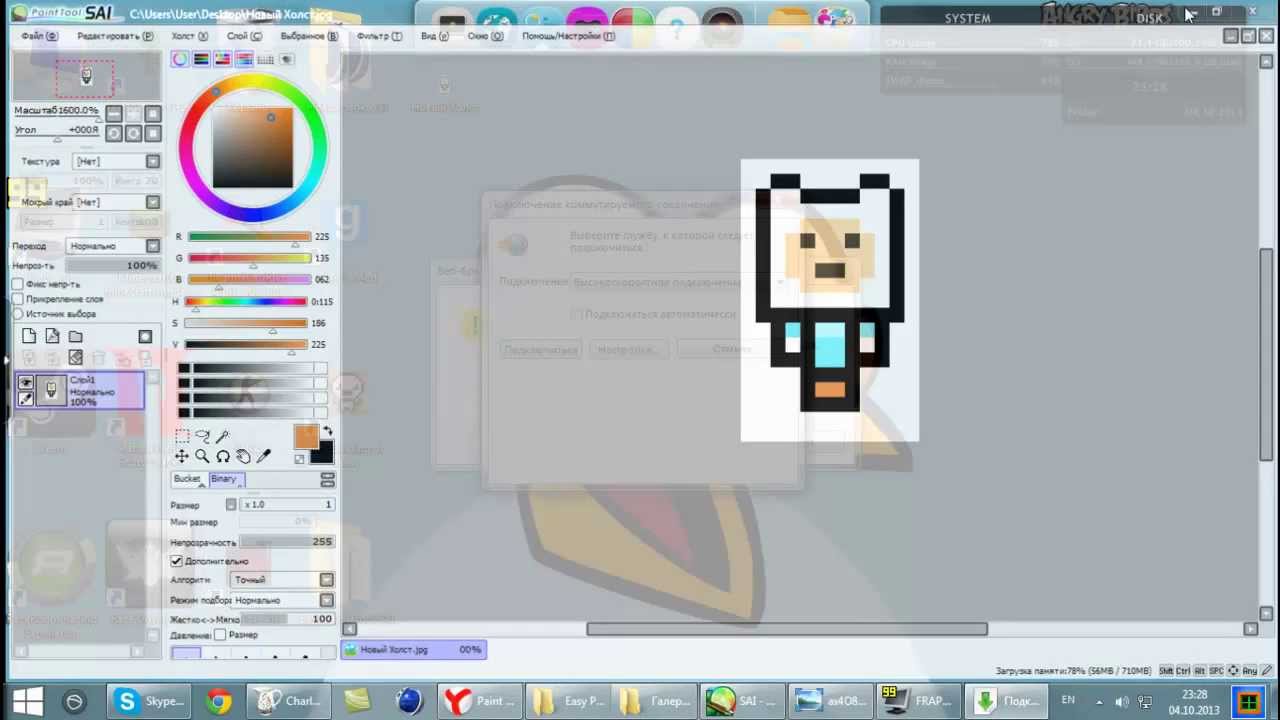1280x720 pixels.
Task: Open the Окно menu
Action: (x=485, y=36)
